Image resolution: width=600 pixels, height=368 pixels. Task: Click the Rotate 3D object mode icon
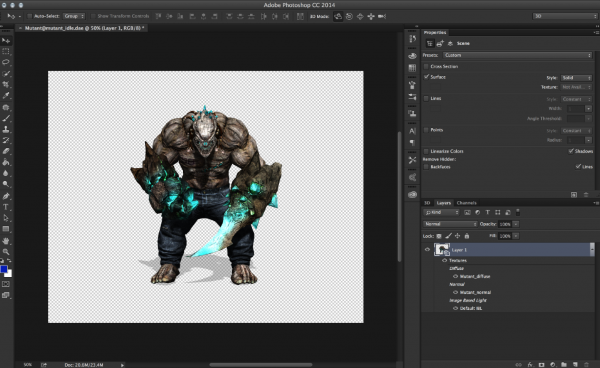point(338,16)
